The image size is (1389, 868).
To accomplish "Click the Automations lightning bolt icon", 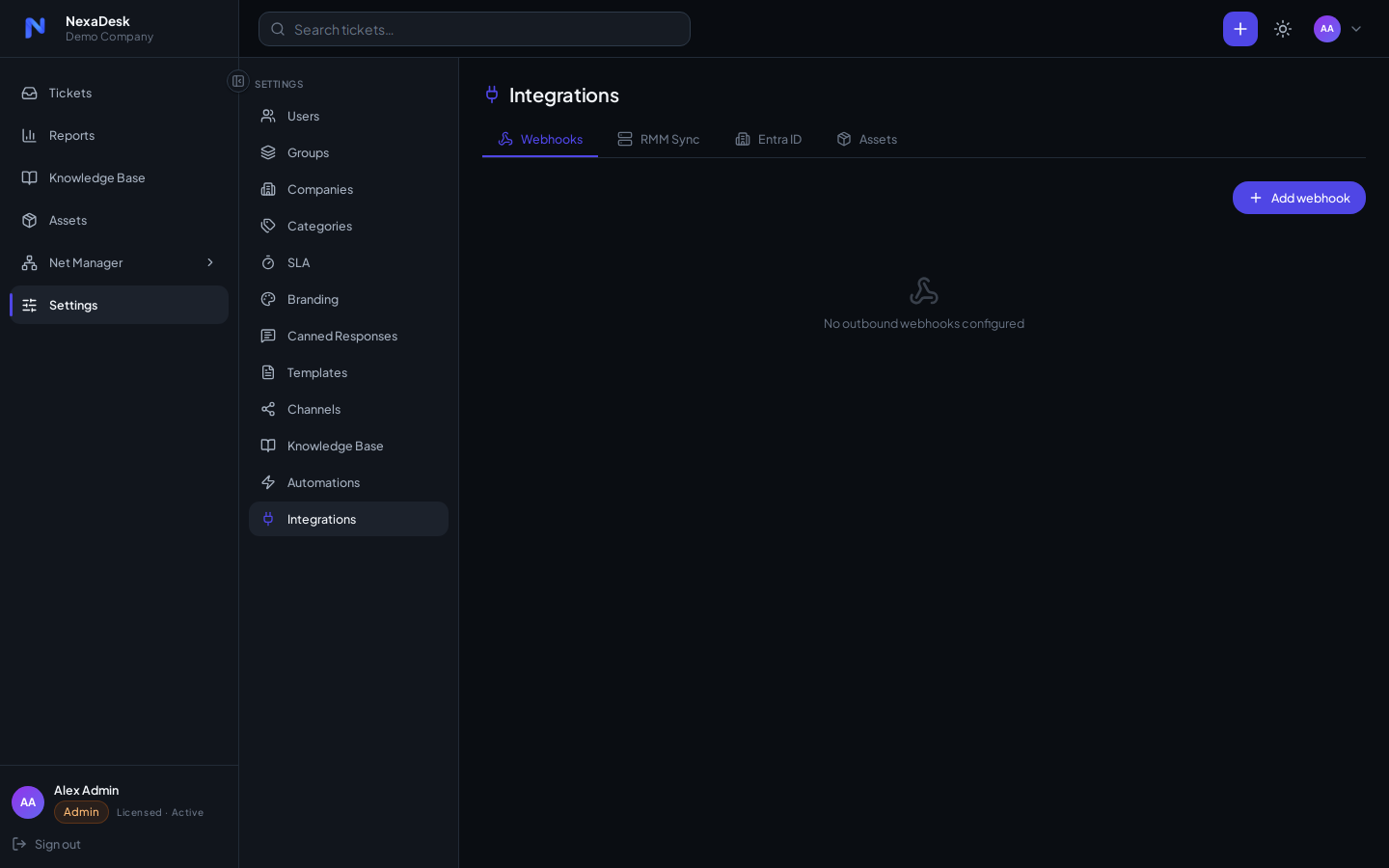I will click(x=268, y=482).
